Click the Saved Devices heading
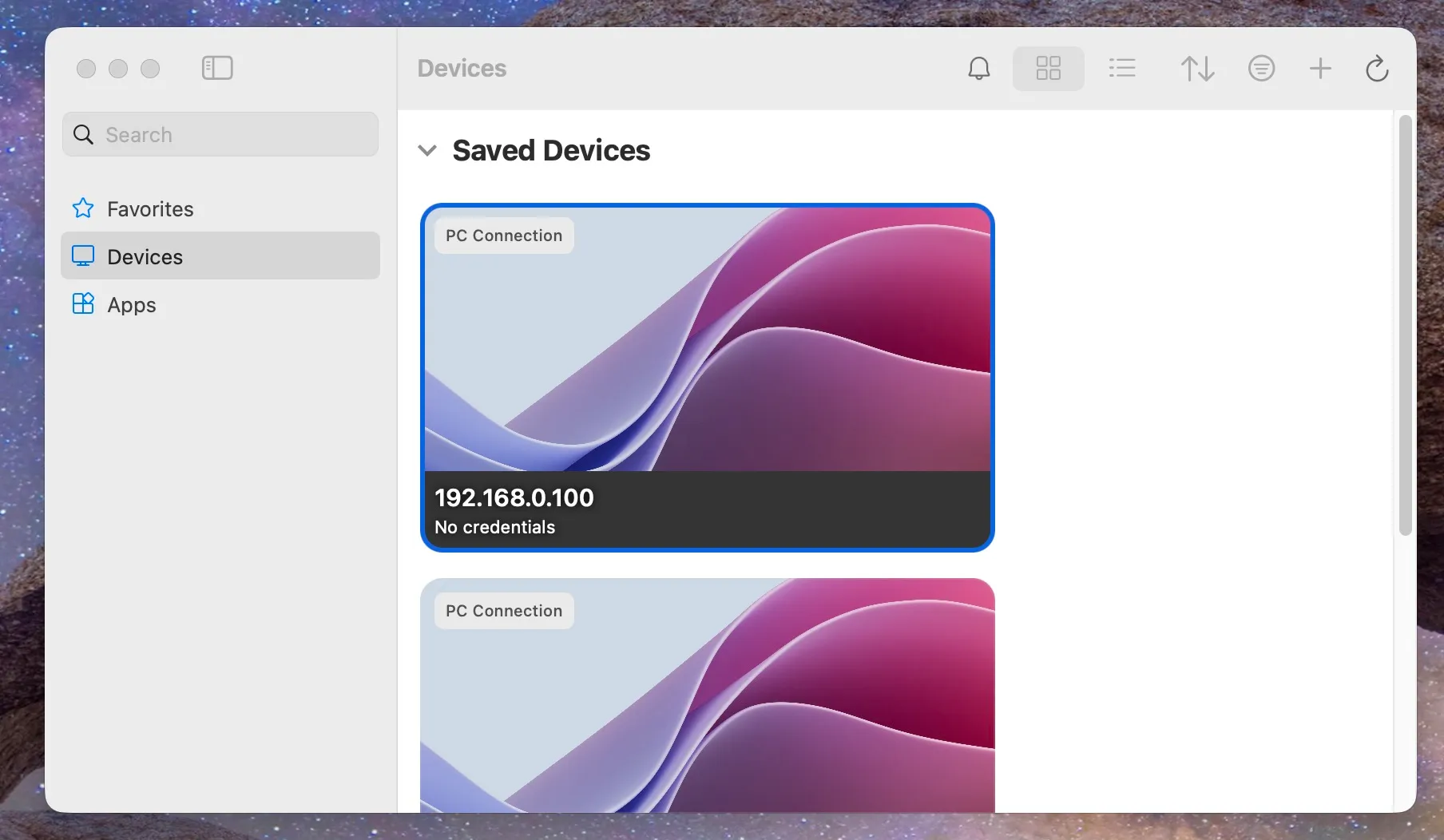Screen dimensions: 1444x840 551,150
